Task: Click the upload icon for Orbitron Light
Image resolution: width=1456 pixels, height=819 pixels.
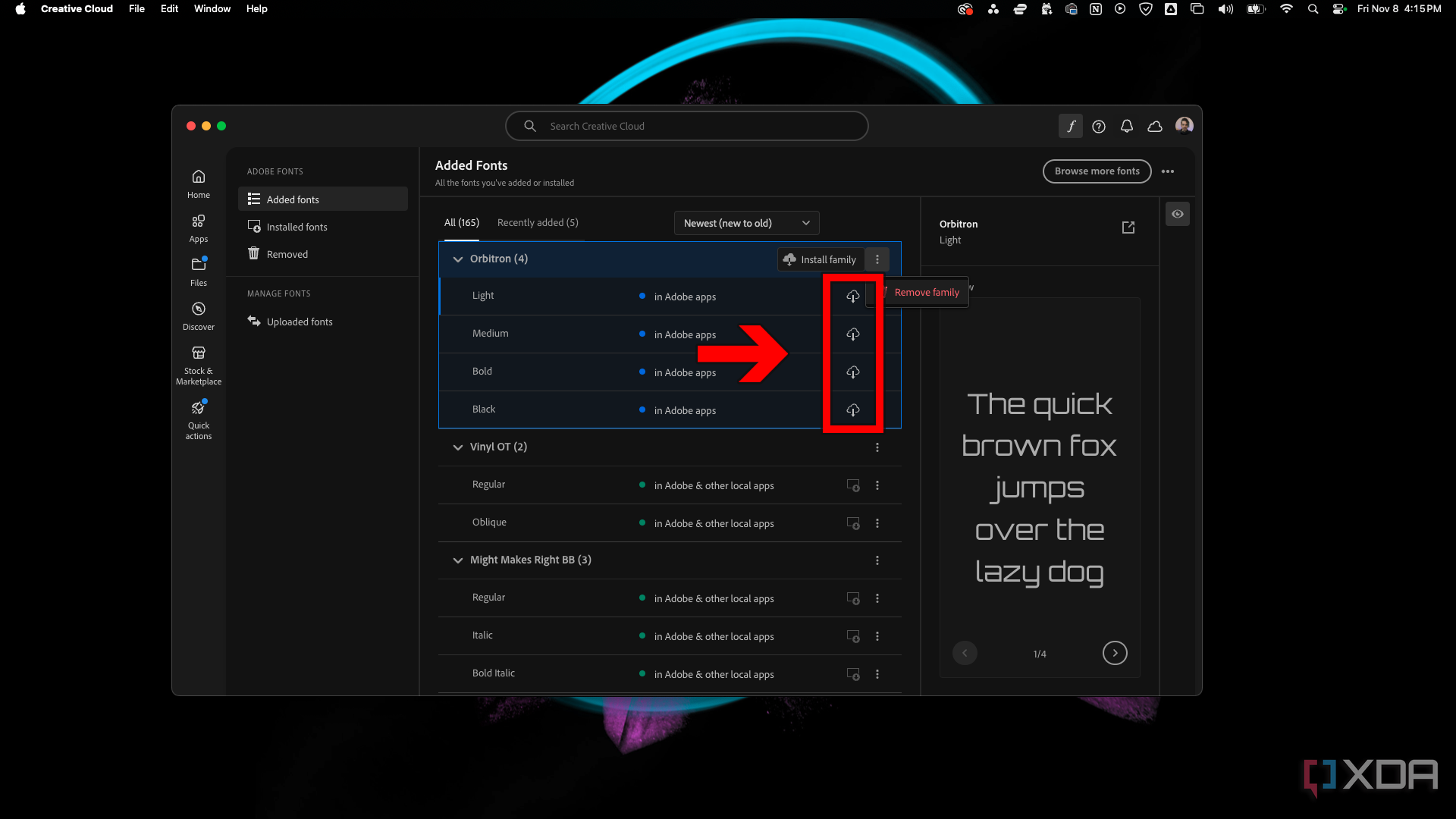Action: [x=852, y=296]
